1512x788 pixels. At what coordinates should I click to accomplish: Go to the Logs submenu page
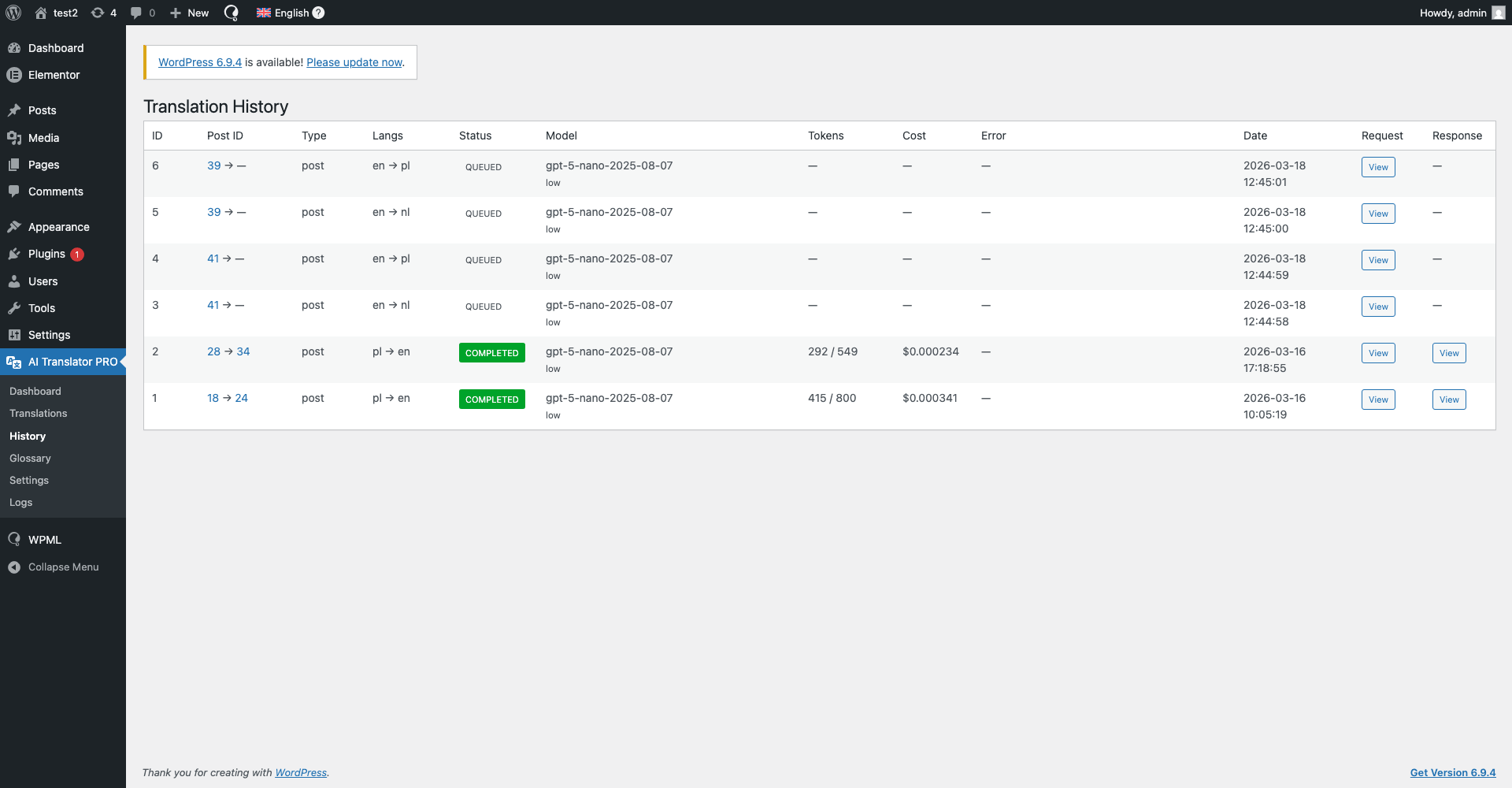coord(21,502)
